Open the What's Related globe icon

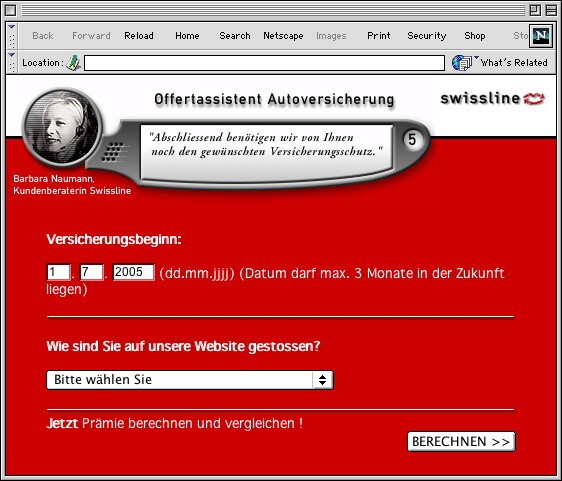click(462, 63)
